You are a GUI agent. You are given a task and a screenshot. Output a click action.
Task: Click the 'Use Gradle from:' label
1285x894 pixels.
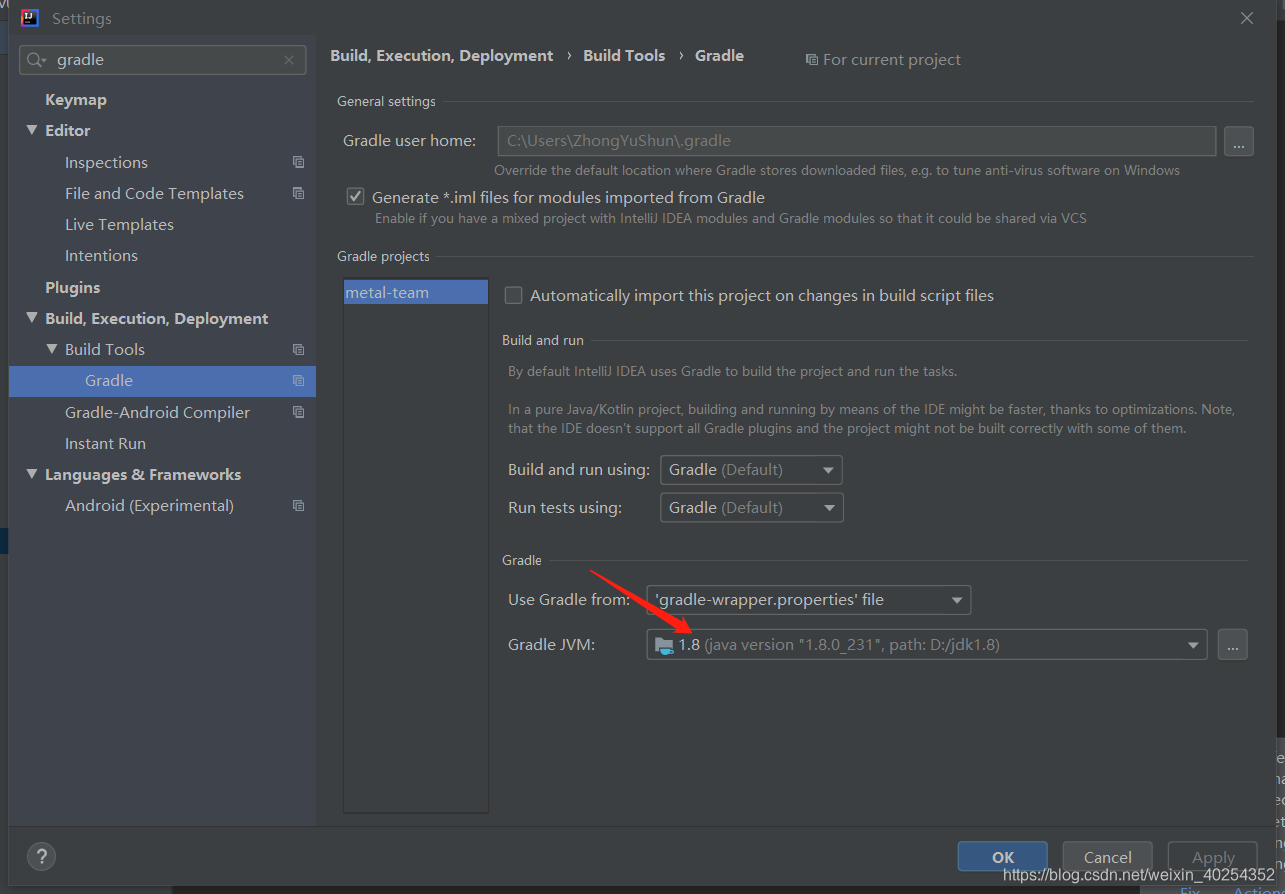(569, 600)
